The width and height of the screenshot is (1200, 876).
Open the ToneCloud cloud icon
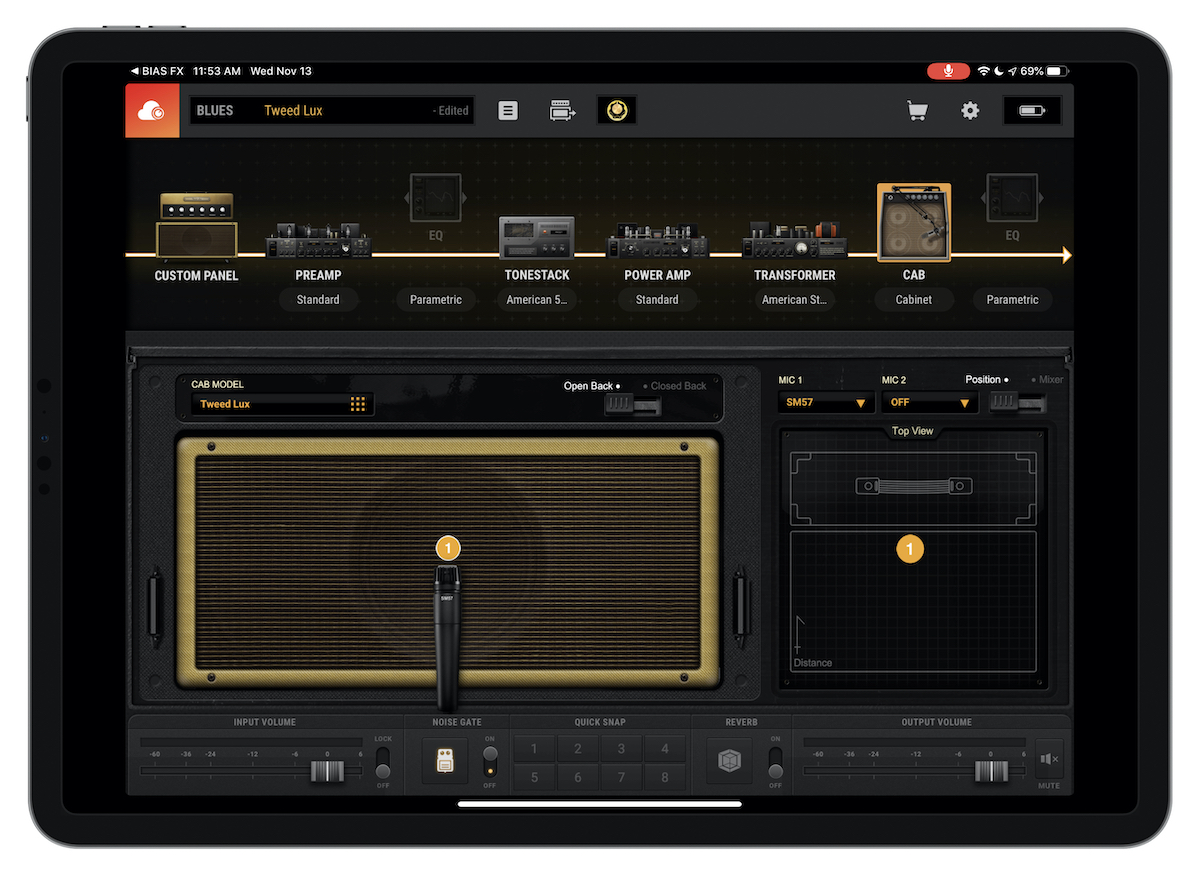pos(152,111)
